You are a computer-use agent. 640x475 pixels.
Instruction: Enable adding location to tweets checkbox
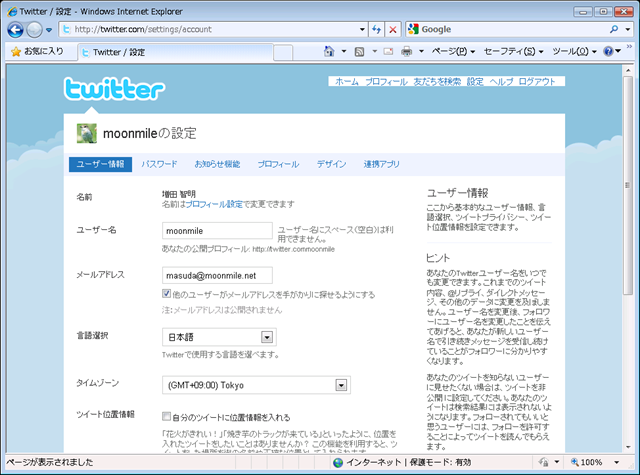tap(167, 415)
